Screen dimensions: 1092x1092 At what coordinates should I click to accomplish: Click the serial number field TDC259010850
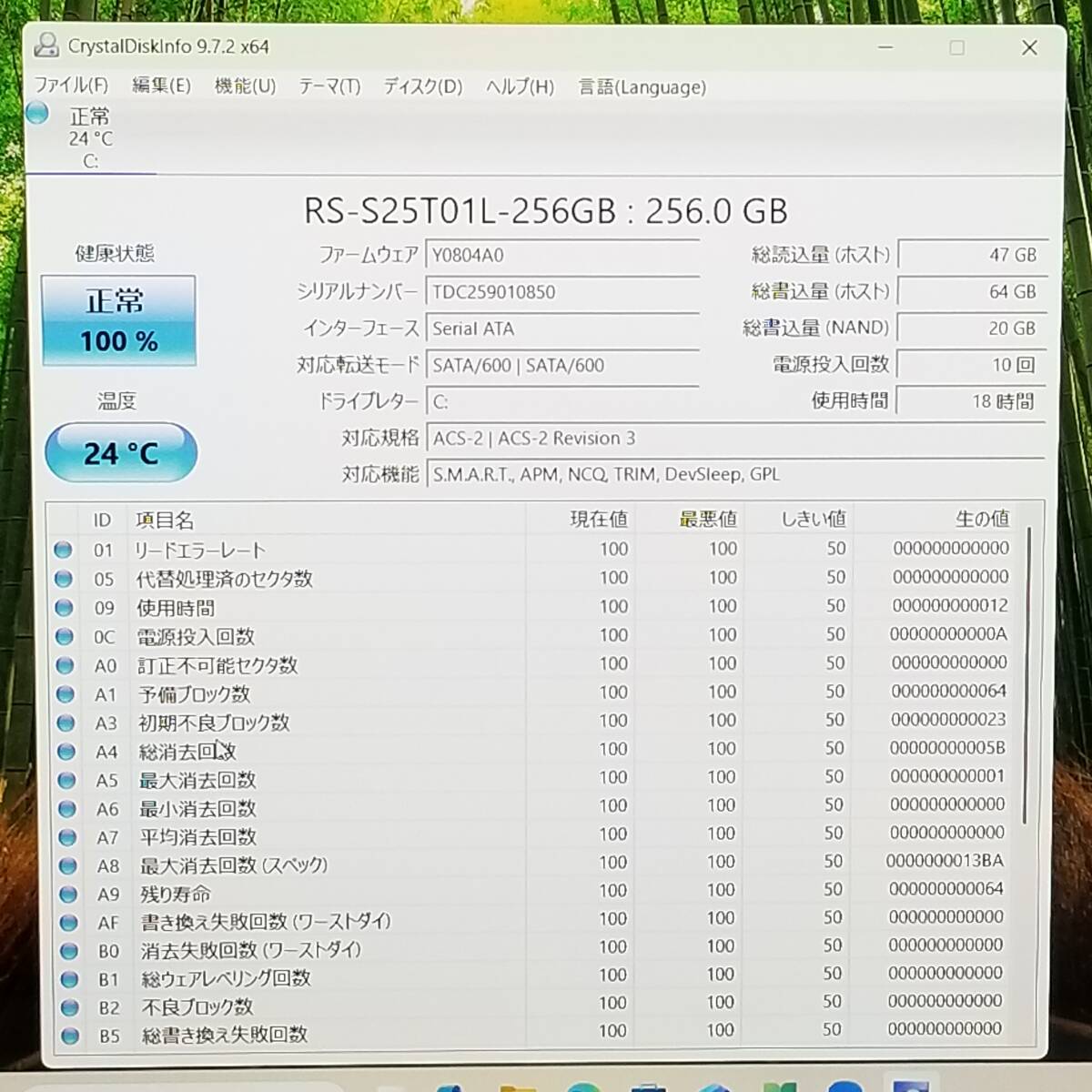[x=561, y=291]
